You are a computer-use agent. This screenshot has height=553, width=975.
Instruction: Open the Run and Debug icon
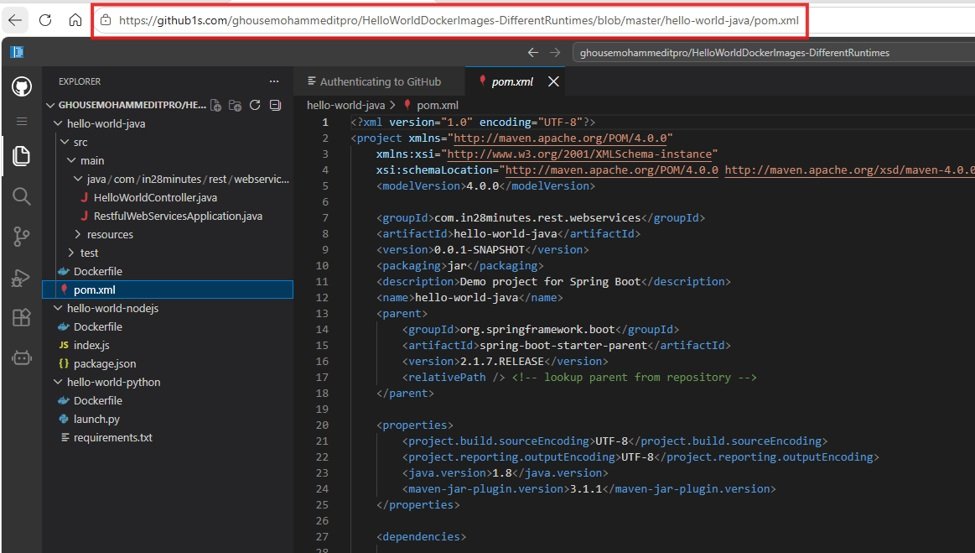(x=22, y=277)
